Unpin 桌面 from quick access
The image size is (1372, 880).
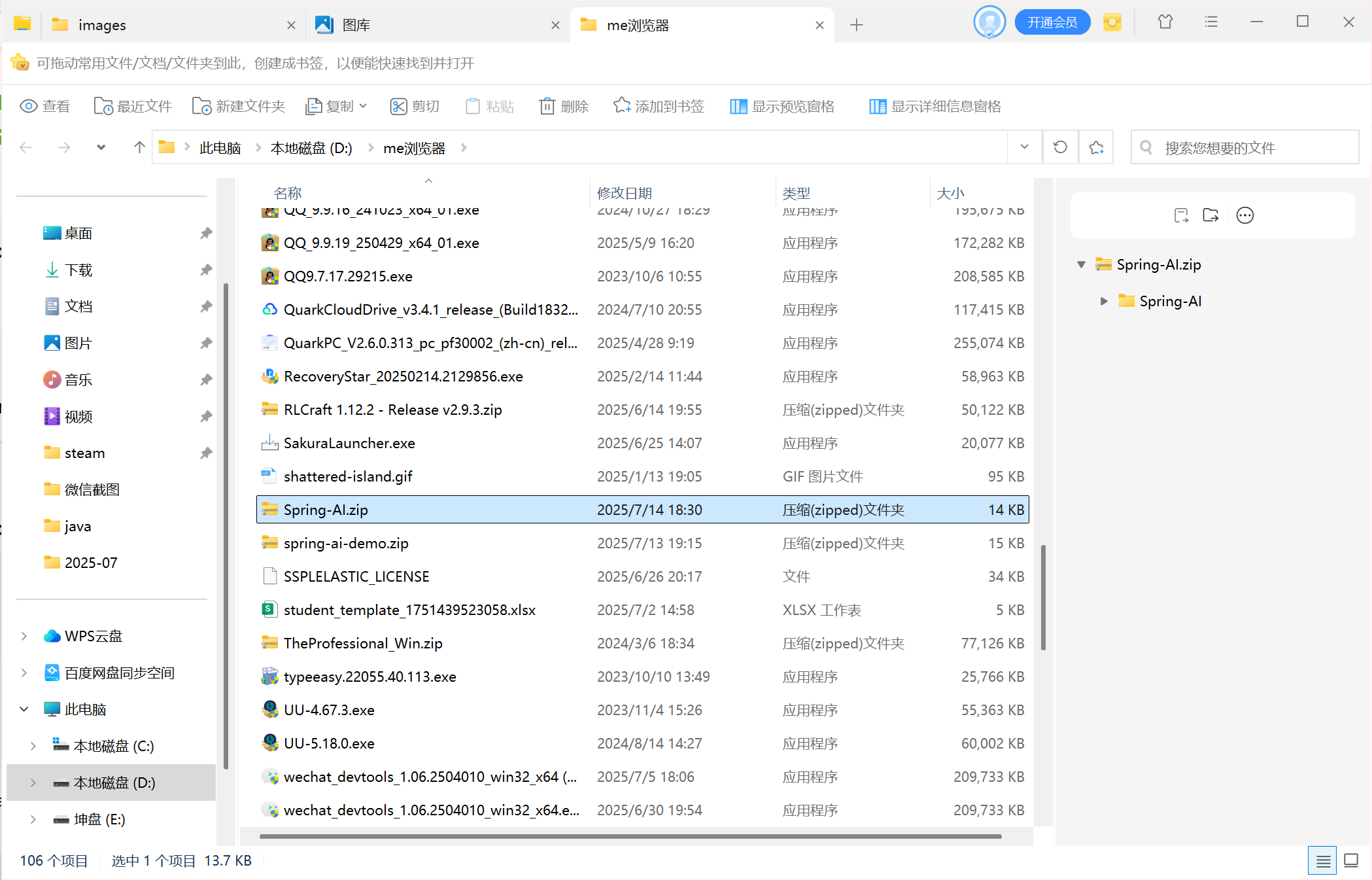tap(206, 233)
